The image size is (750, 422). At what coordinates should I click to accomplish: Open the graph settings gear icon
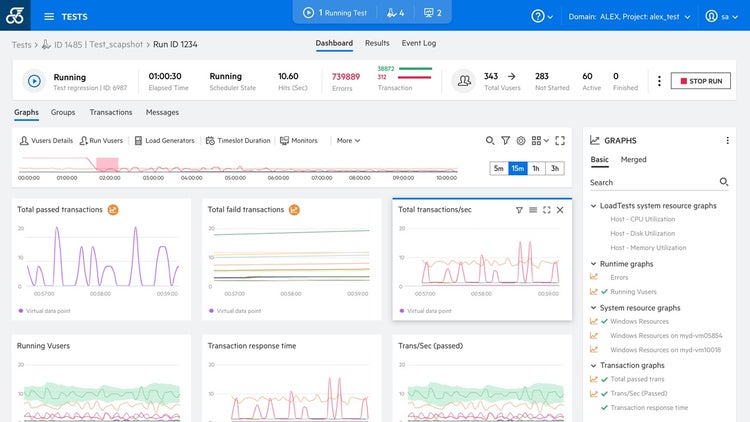click(x=521, y=141)
